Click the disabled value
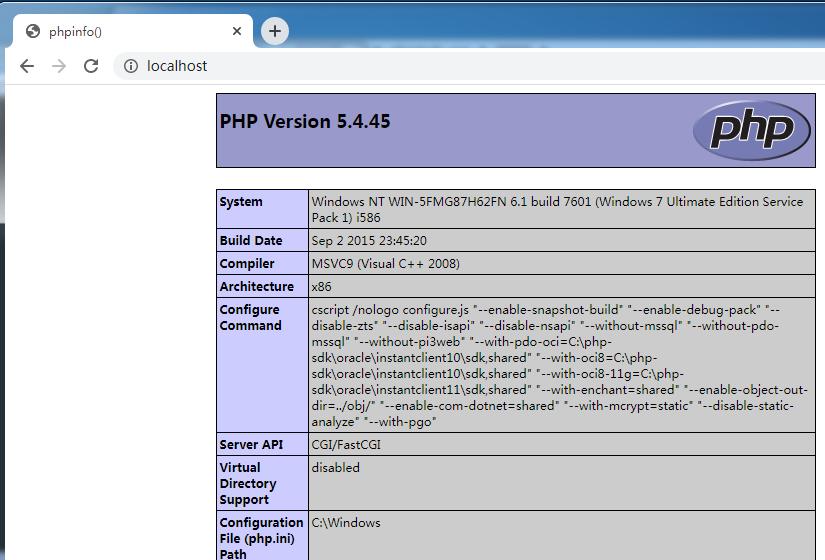The width and height of the screenshot is (825, 560). [336, 467]
